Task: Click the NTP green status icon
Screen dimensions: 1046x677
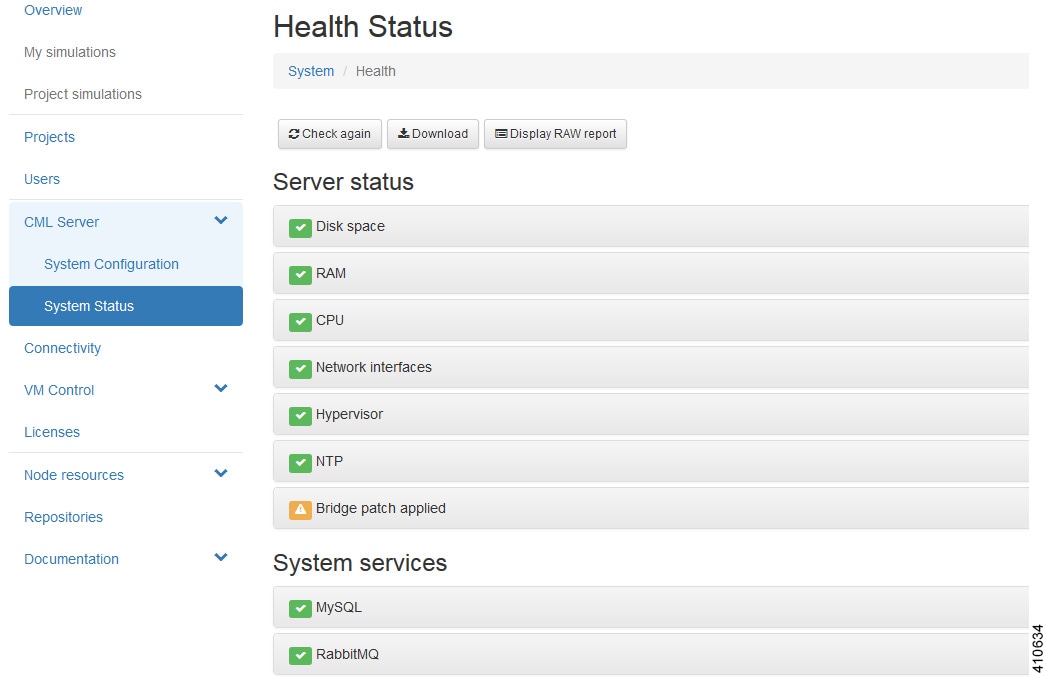Action: pyautogui.click(x=300, y=462)
